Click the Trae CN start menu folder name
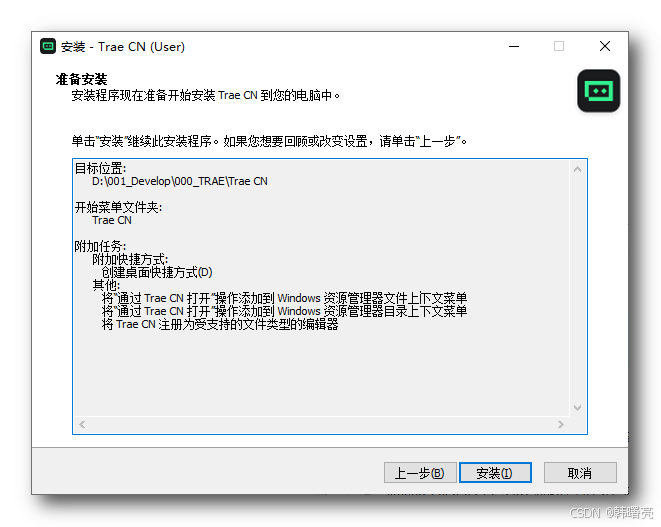661x527 pixels. click(112, 220)
